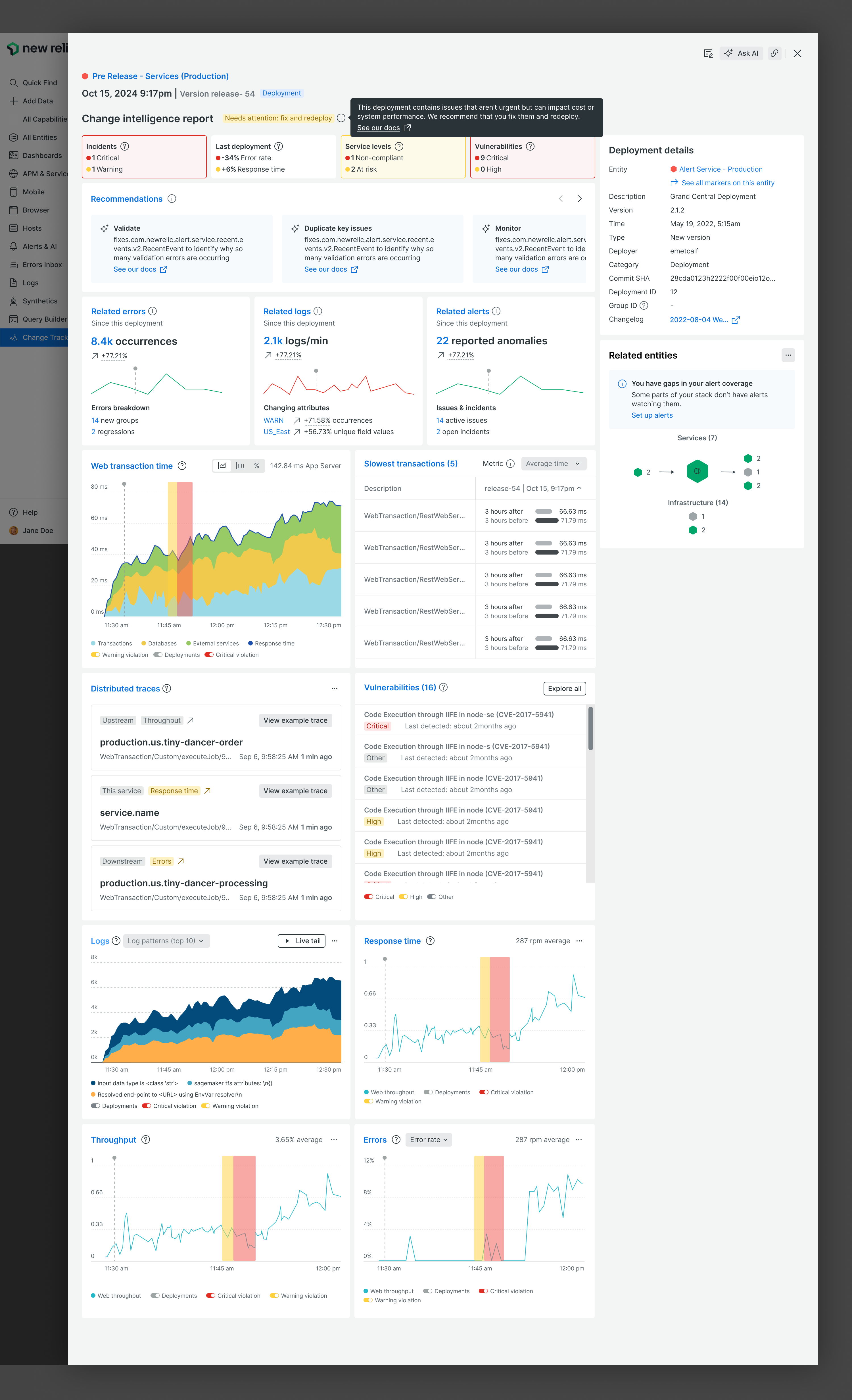Click the help icon next to Vulnerabilities (16)
This screenshot has height=1400, width=852.
[x=444, y=688]
